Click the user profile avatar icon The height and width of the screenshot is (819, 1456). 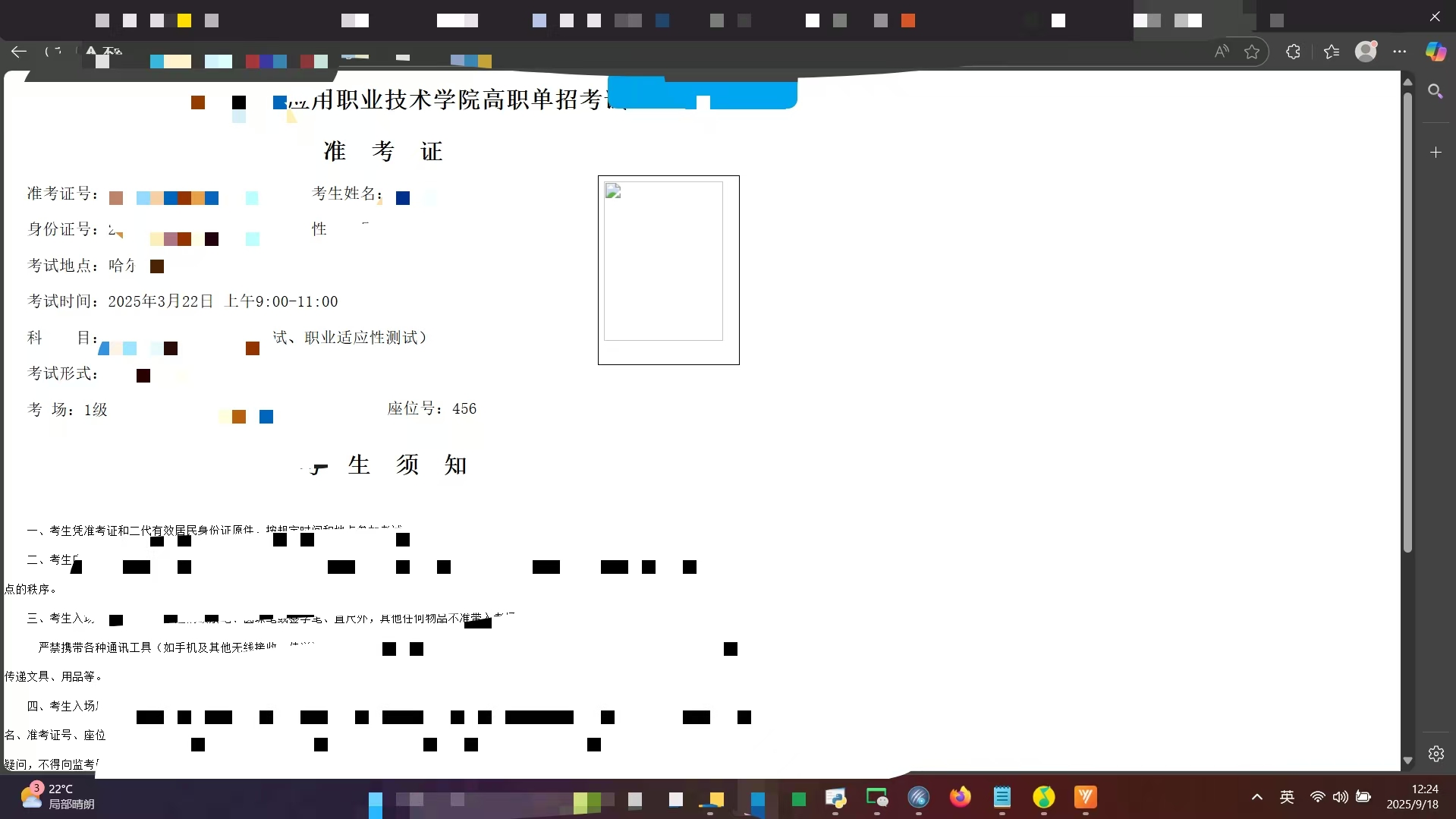pyautogui.click(x=1366, y=52)
